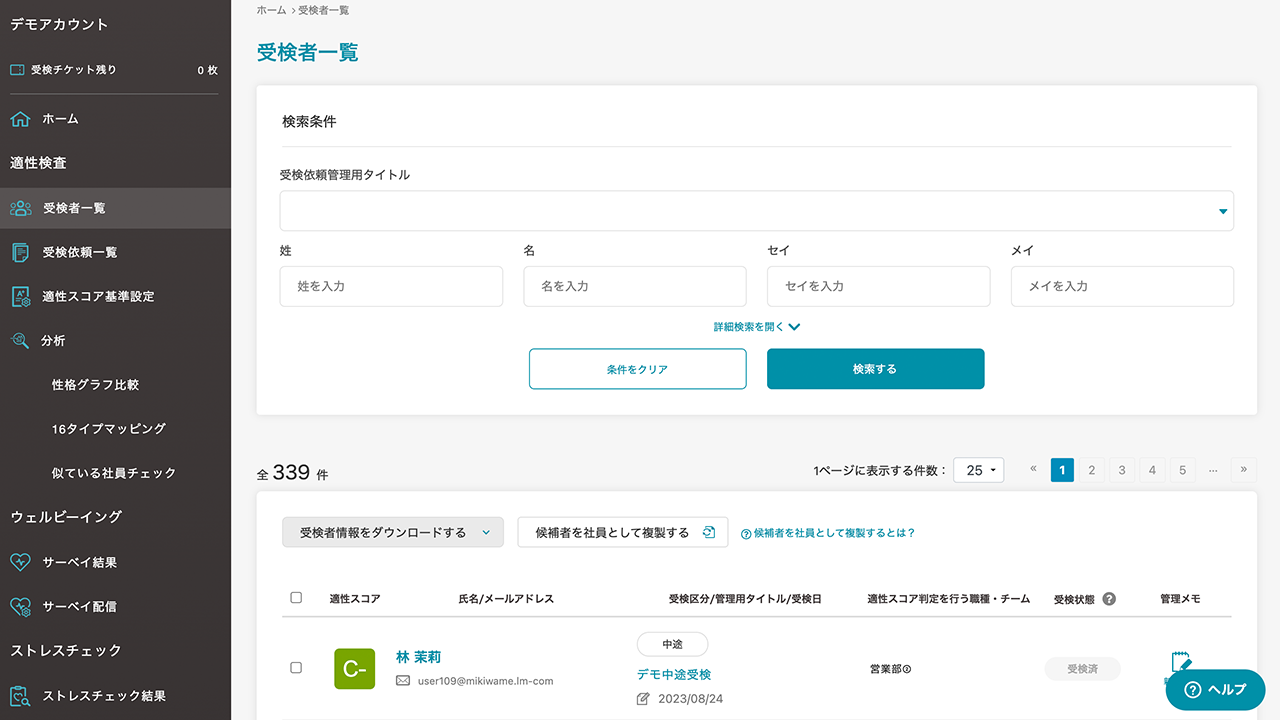This screenshot has height=720, width=1280.
Task: Click the 分析 magnifier icon
Action: [x=20, y=341]
